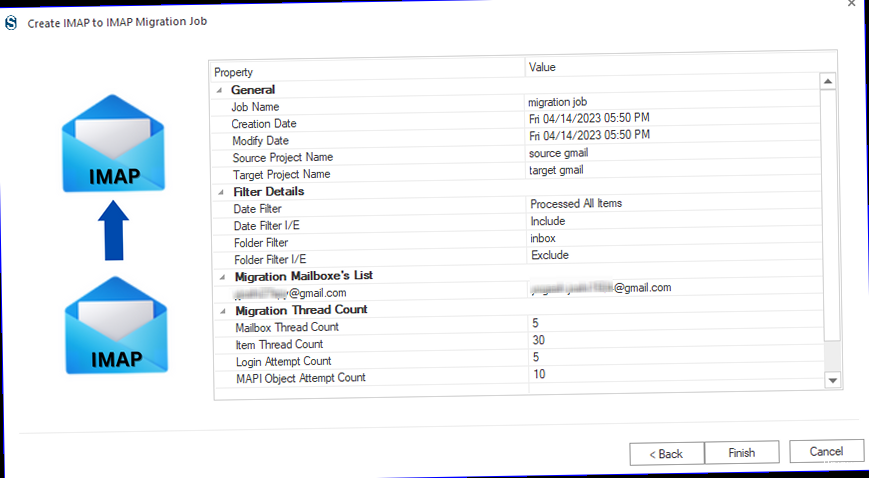Click the Value column header

point(670,68)
